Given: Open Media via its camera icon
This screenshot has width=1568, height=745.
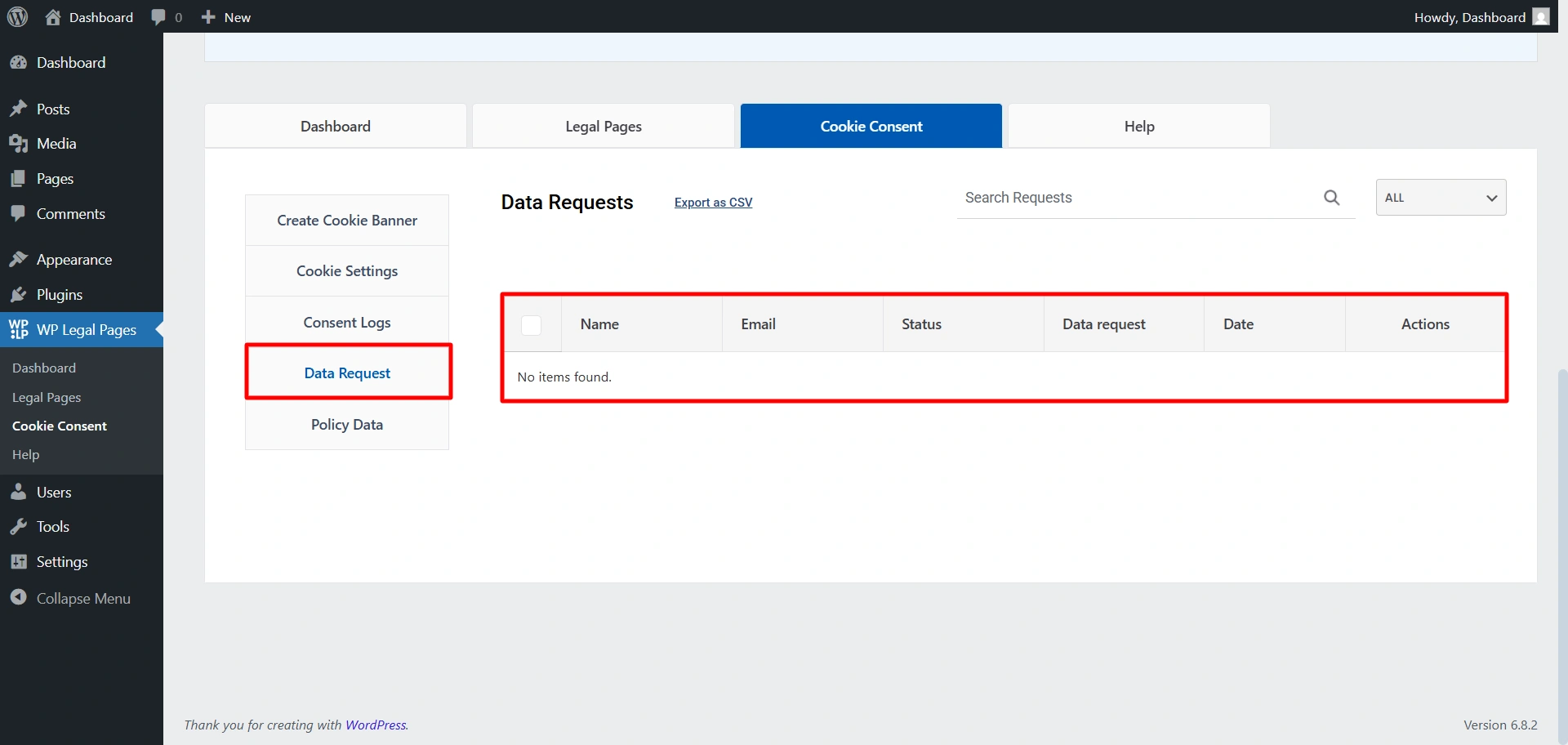Looking at the screenshot, I should tap(19, 143).
